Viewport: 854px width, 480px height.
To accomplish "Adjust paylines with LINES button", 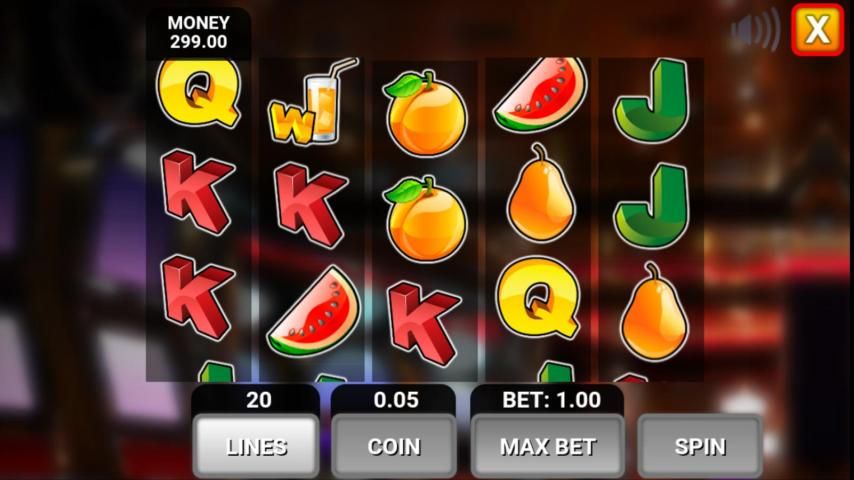I will [x=256, y=446].
